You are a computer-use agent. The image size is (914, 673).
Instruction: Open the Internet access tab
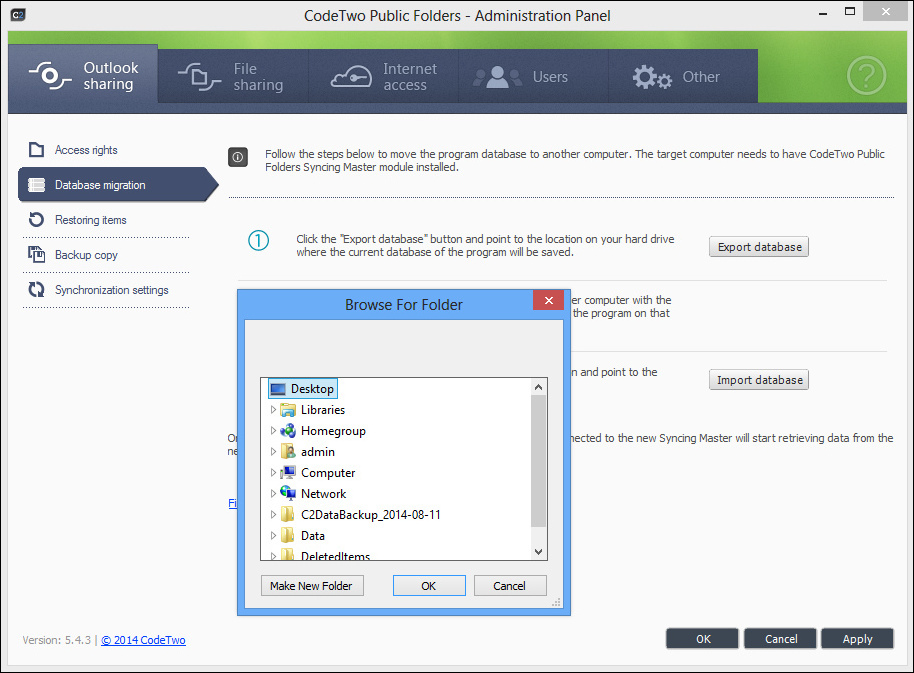384,76
